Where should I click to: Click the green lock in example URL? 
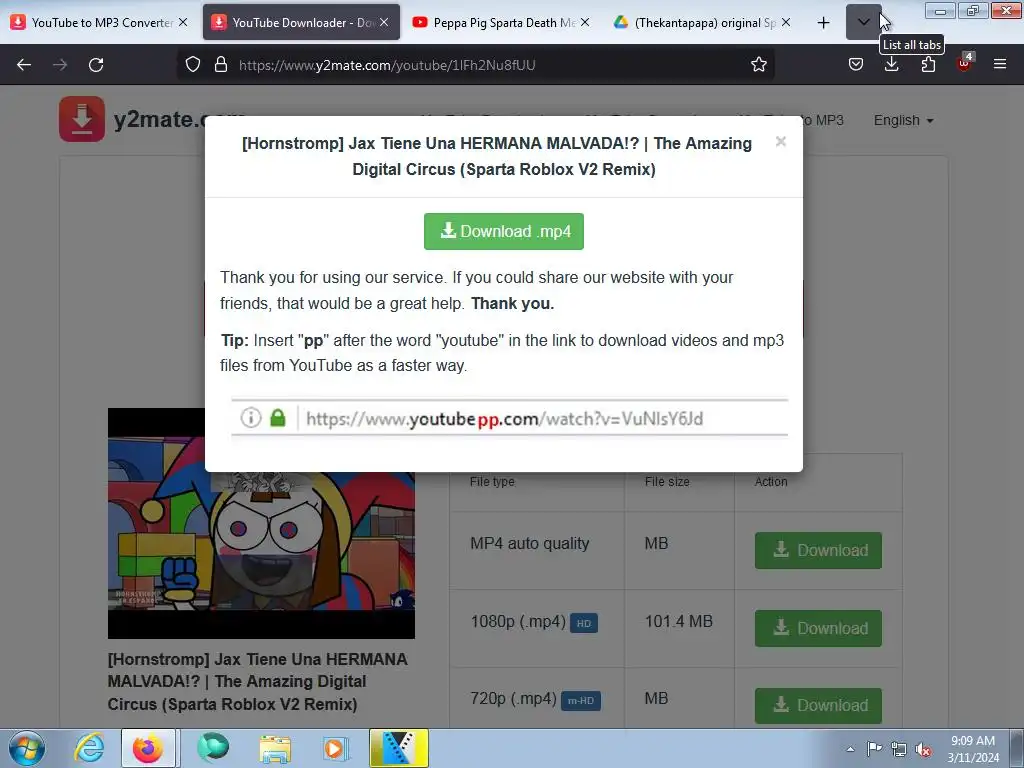pos(278,417)
